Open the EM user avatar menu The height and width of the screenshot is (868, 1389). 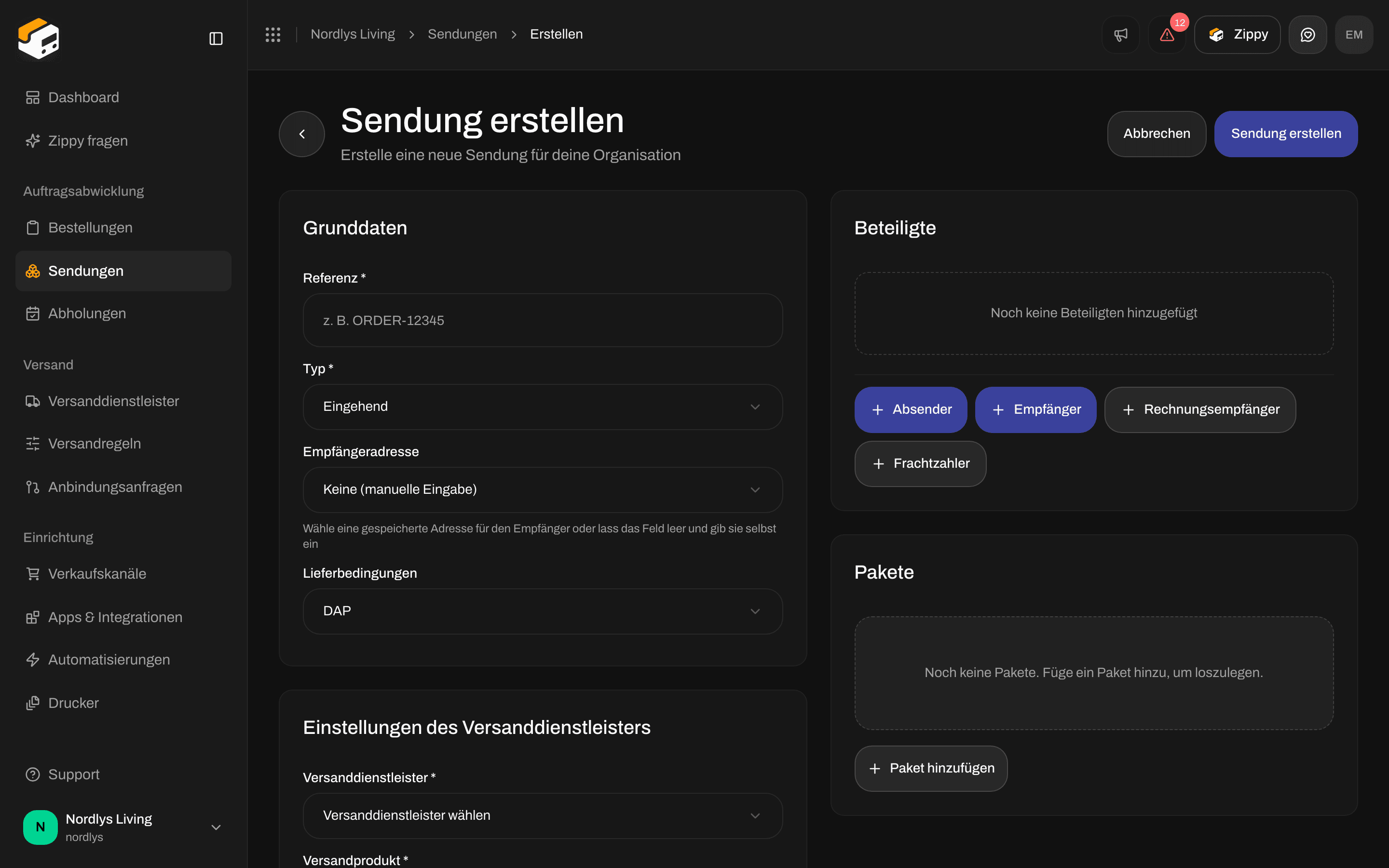[1354, 34]
